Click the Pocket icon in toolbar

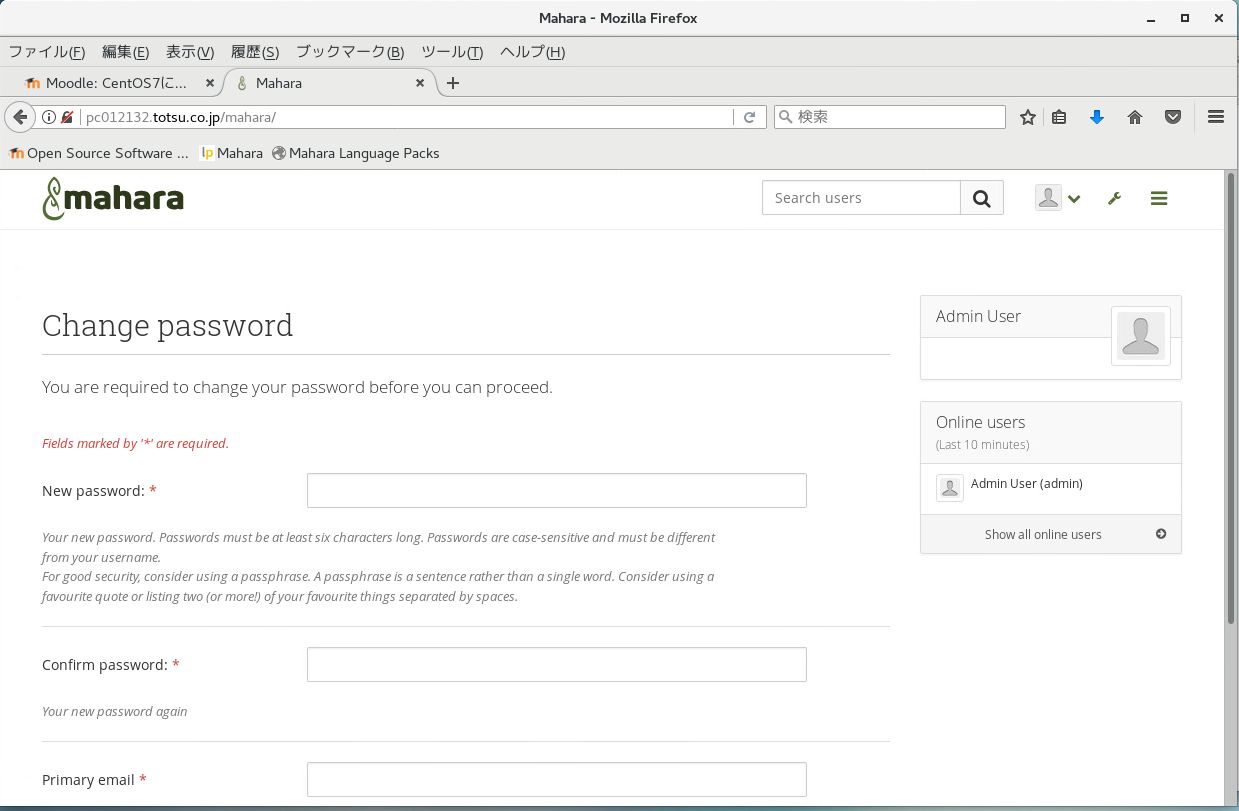(1172, 117)
